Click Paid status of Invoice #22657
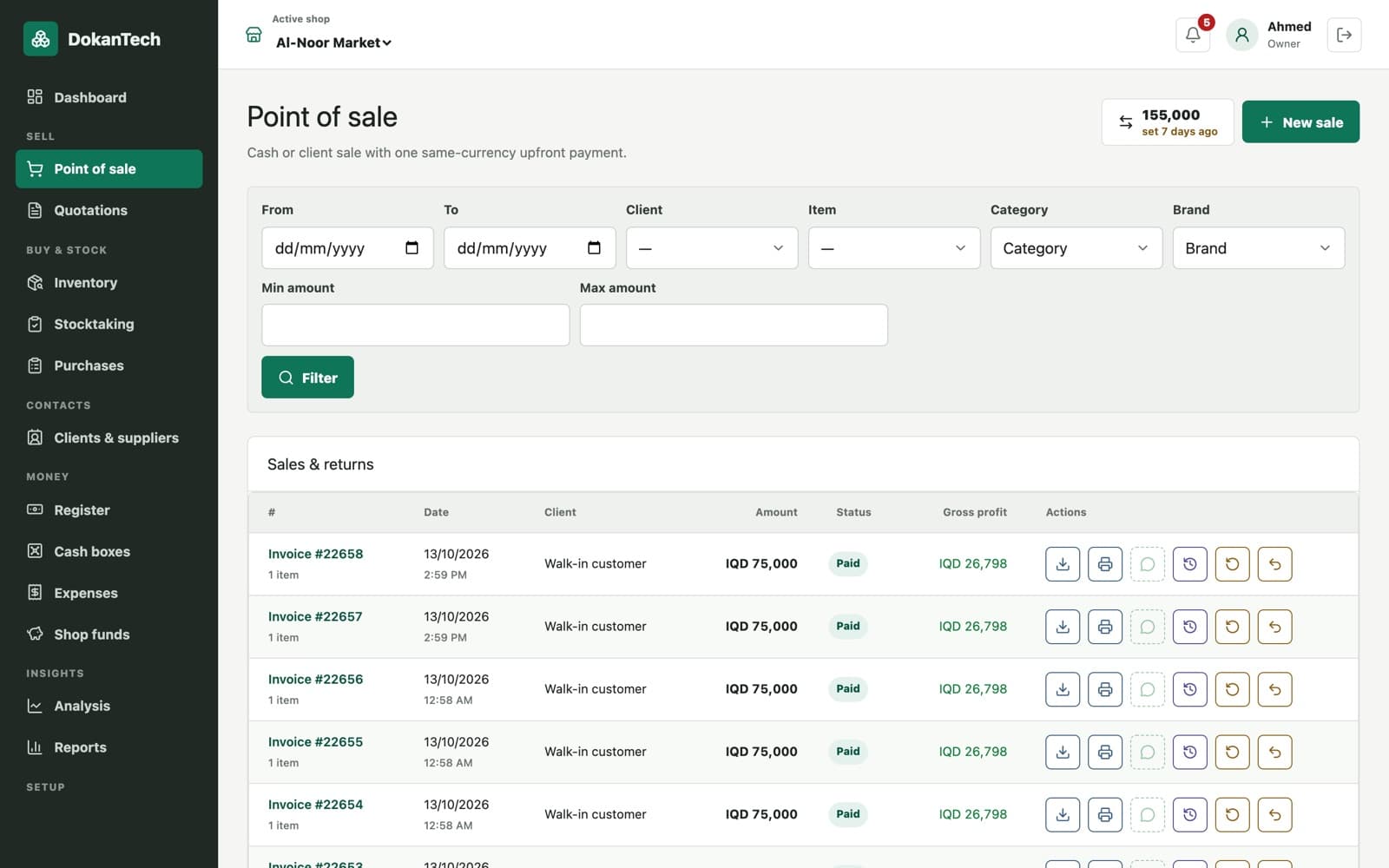Screen dimensions: 1389x868 848,627
